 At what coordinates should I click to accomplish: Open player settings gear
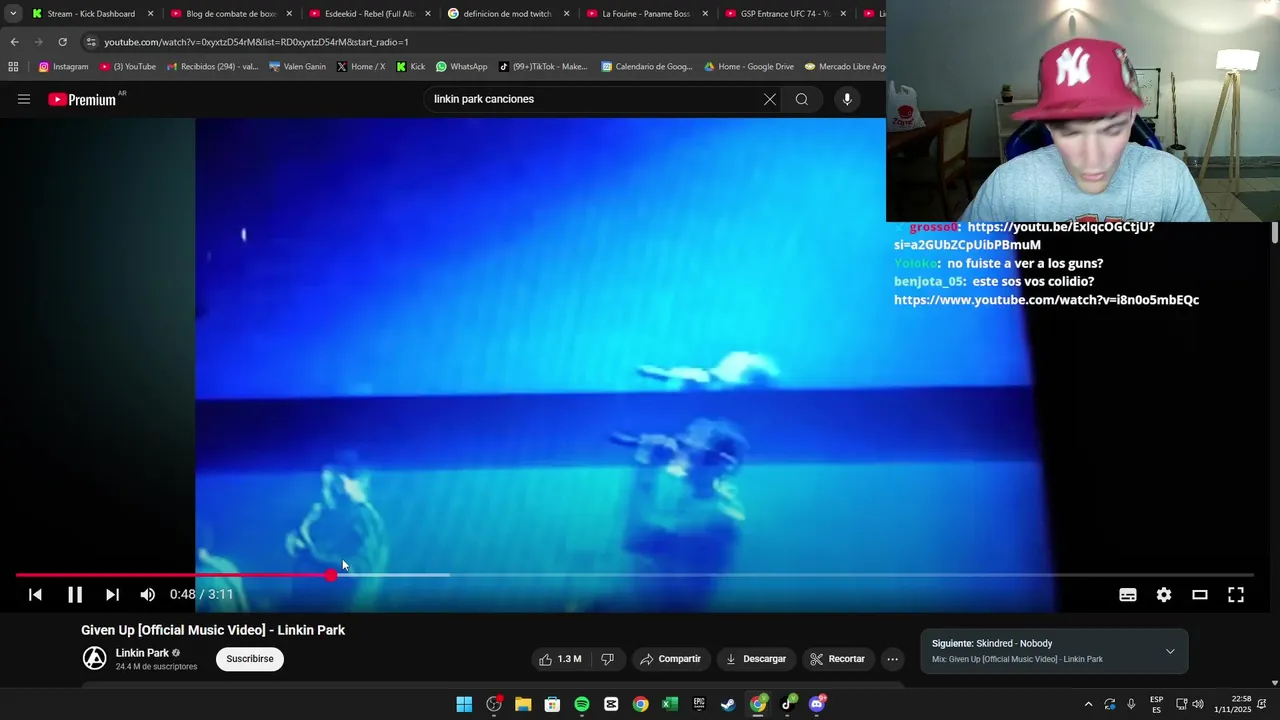1164,594
